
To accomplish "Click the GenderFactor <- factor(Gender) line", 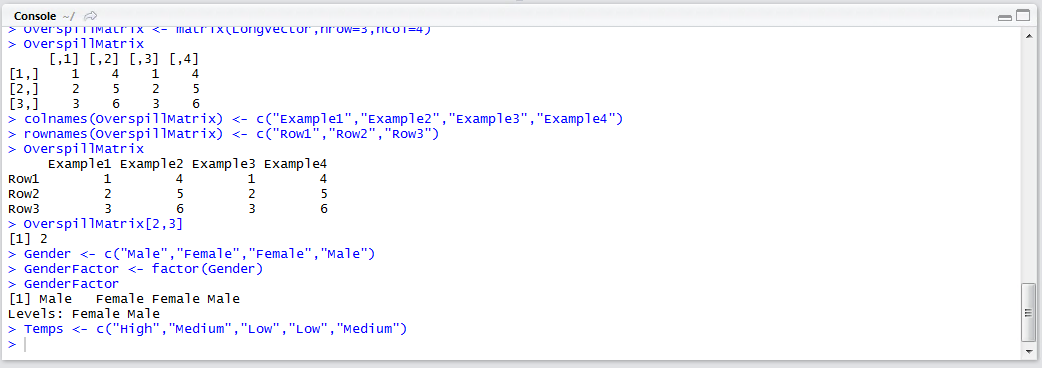I will pyautogui.click(x=136, y=269).
